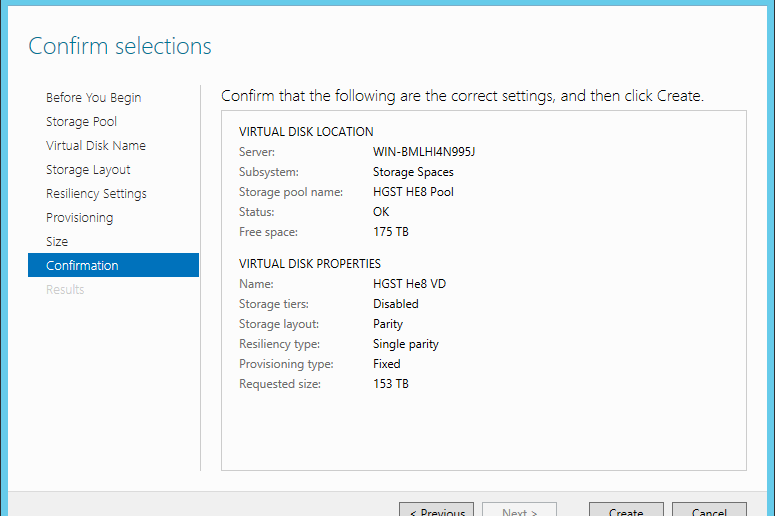Return to the Provisioning step
This screenshot has height=516, width=775.
(x=79, y=217)
